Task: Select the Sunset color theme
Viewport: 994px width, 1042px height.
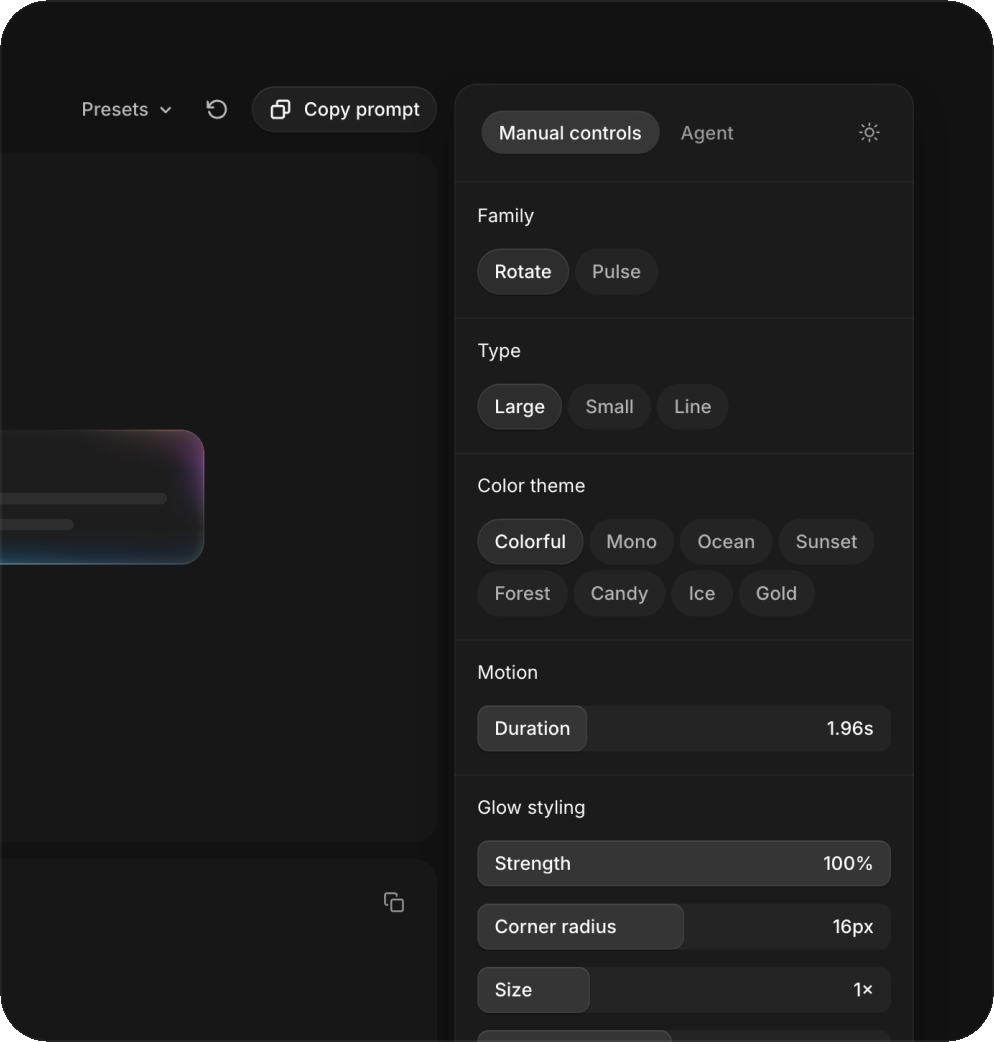Action: (826, 542)
